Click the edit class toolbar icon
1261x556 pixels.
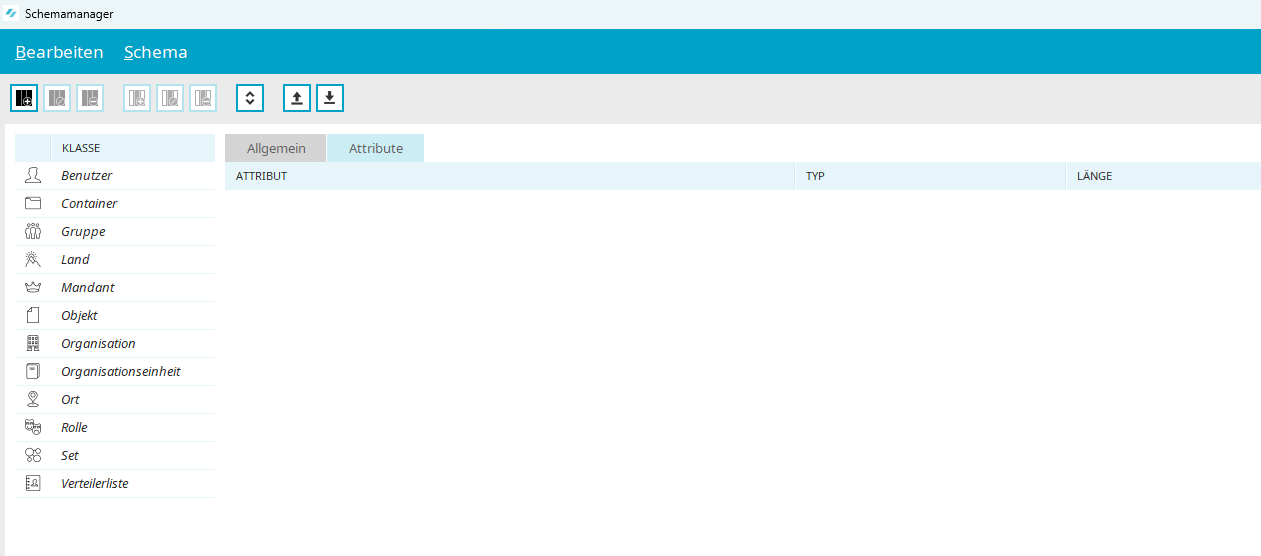click(x=57, y=98)
